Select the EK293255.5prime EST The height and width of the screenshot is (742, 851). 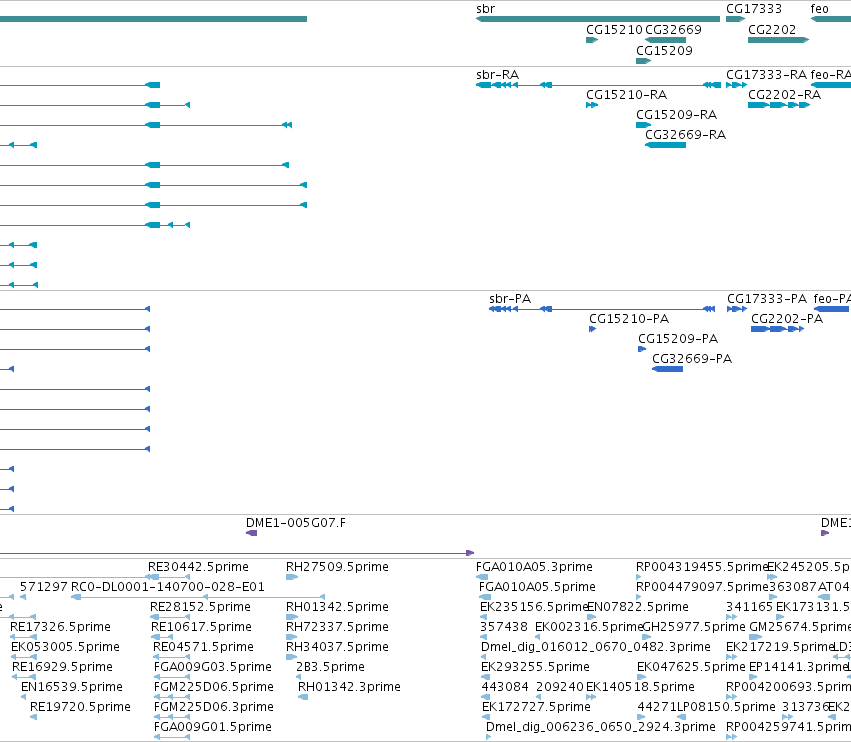tap(485, 677)
